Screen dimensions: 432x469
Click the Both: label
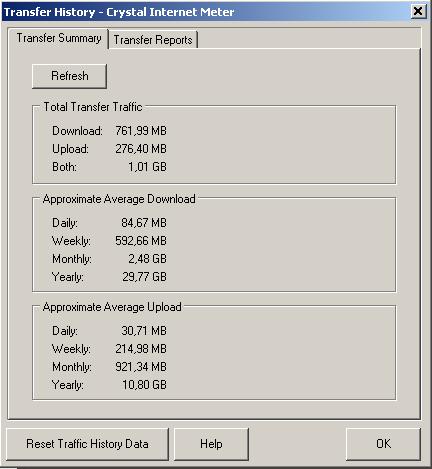tap(64, 167)
